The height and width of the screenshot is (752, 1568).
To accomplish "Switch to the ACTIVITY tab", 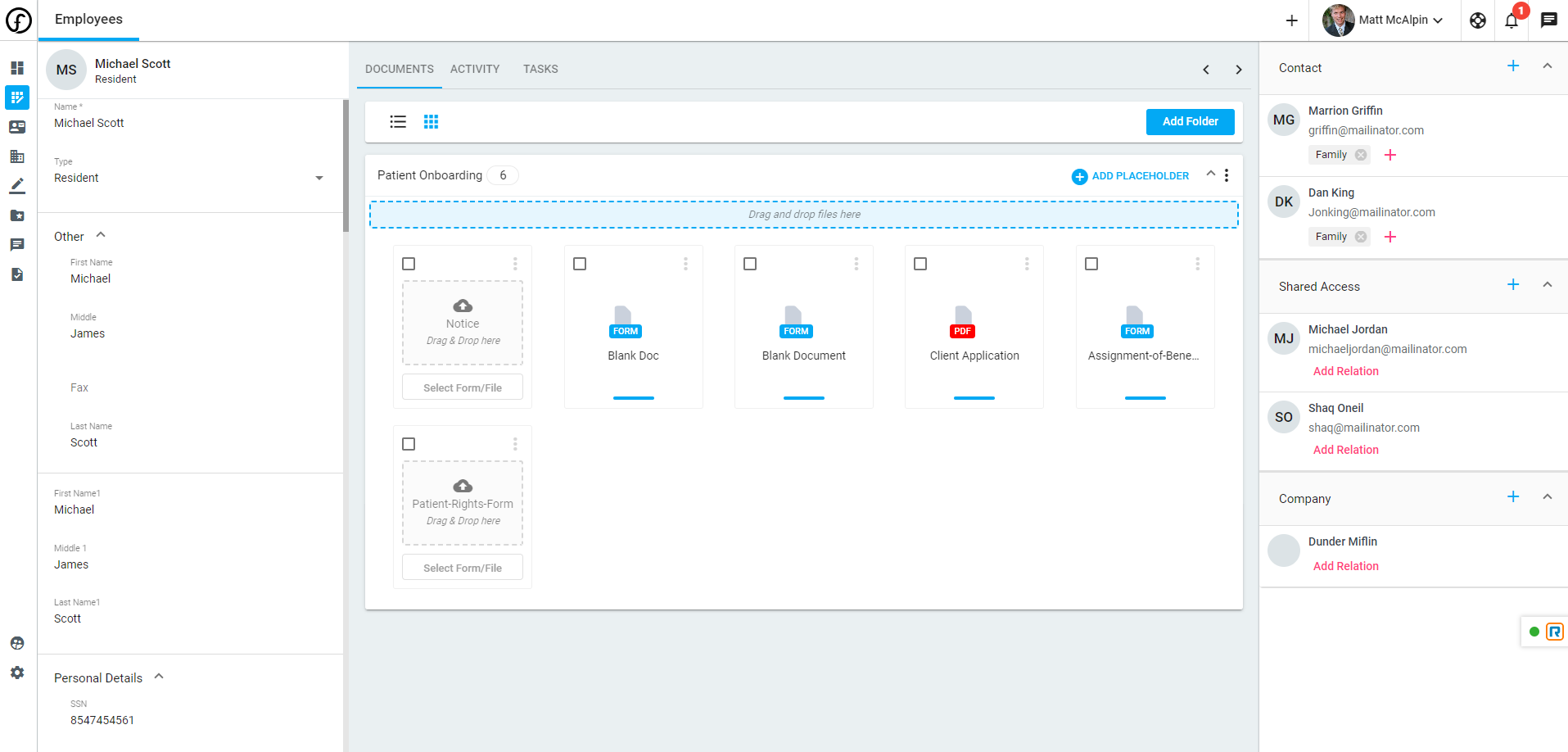I will pos(475,69).
